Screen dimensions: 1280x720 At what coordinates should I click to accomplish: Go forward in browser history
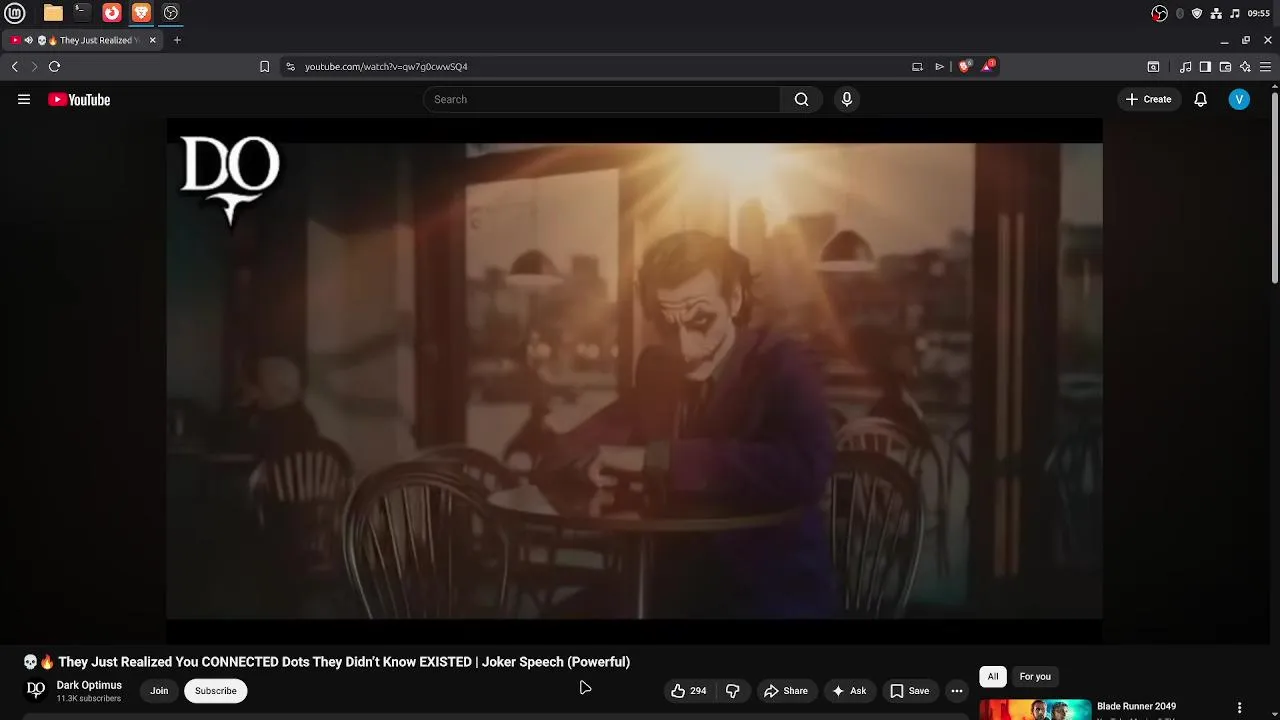click(x=33, y=67)
